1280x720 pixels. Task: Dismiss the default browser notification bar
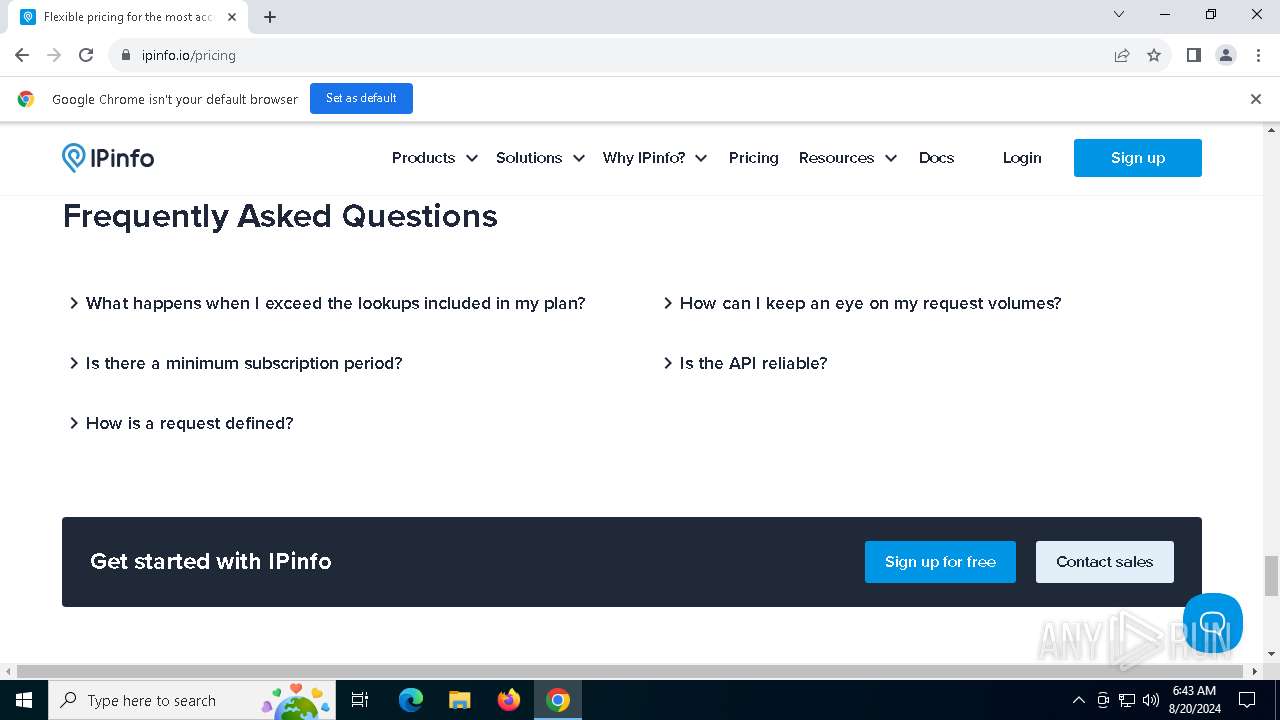[1256, 99]
